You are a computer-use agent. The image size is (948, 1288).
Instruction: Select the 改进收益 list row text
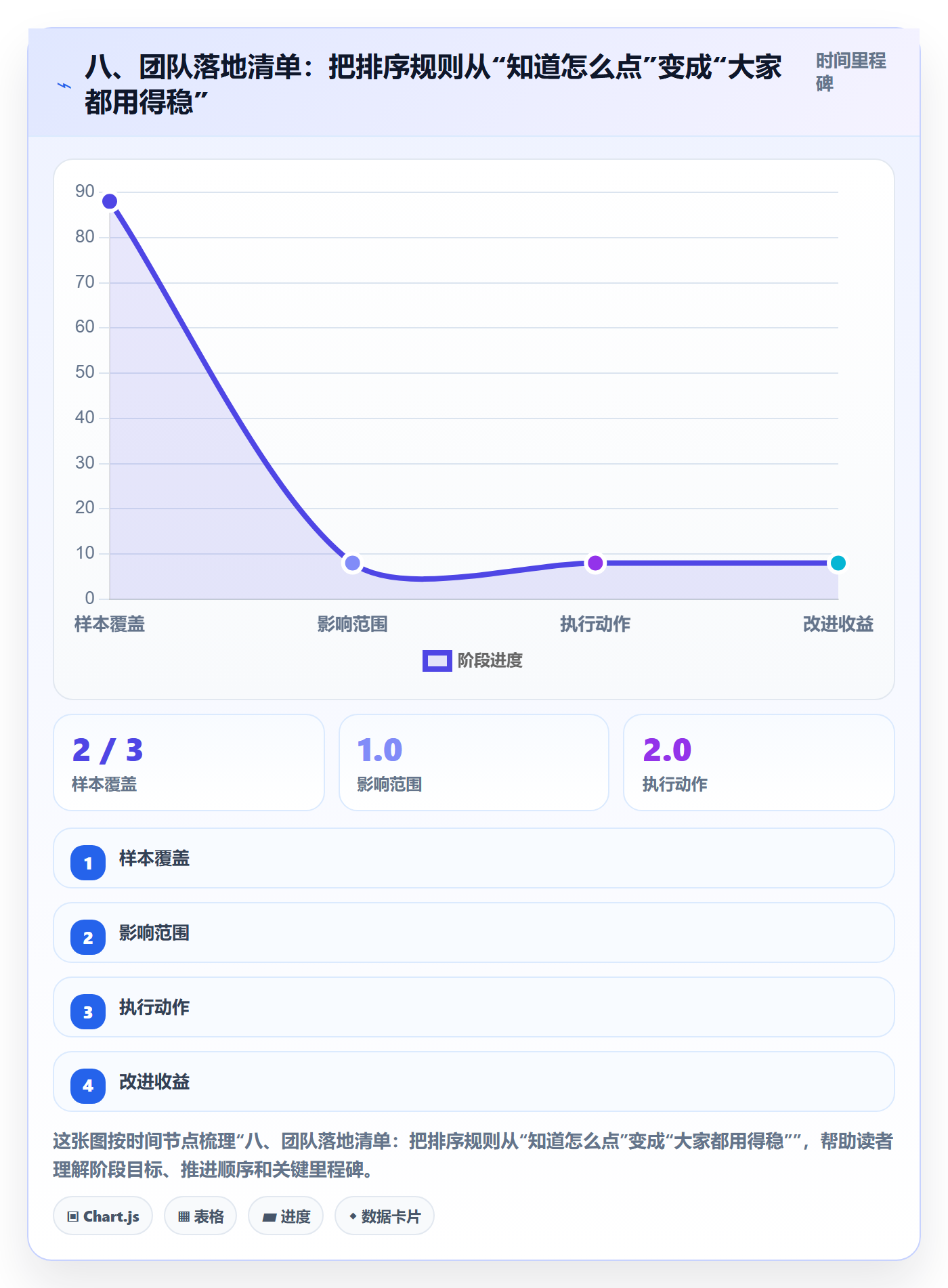click(x=154, y=1081)
